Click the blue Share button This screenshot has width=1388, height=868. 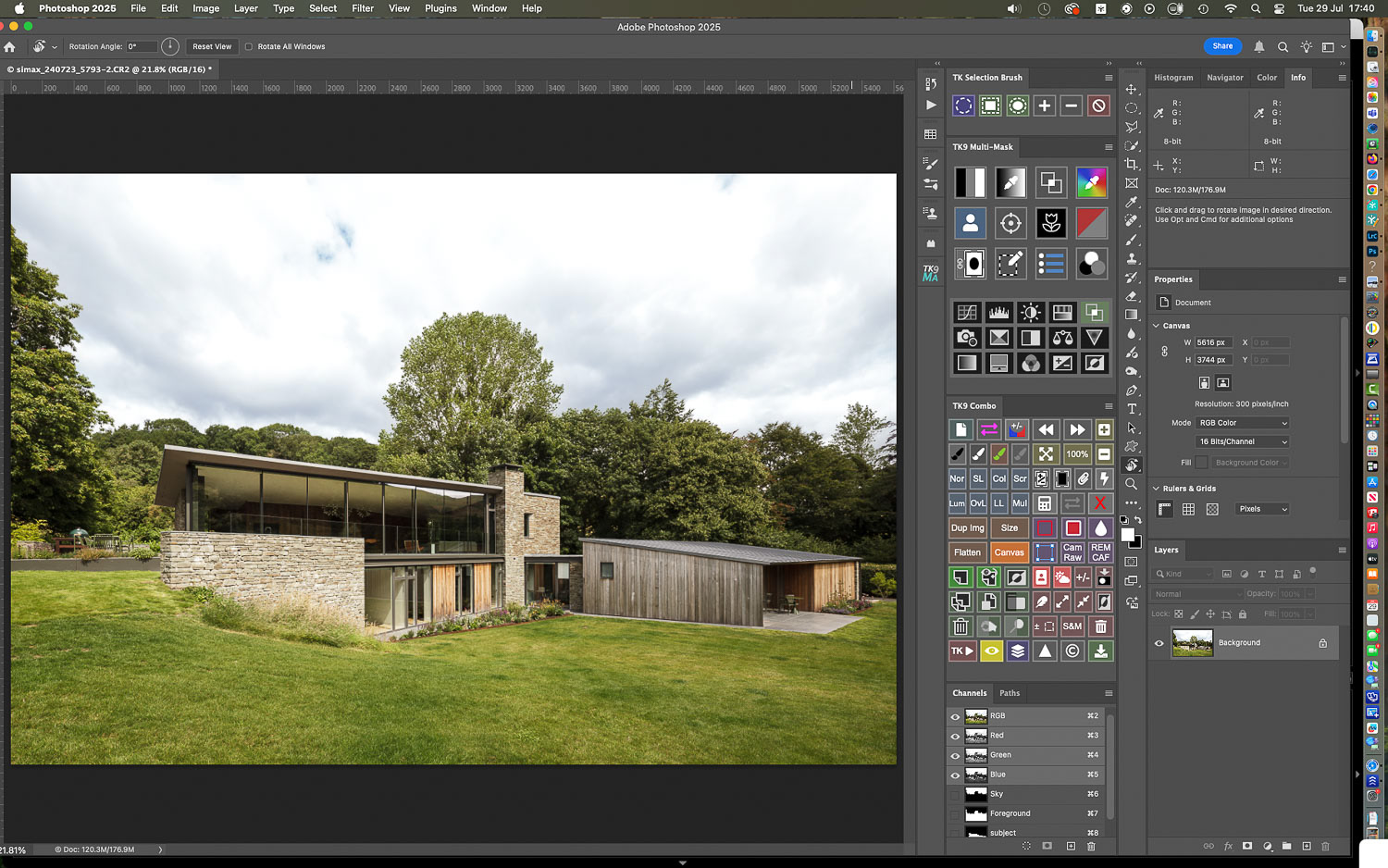pos(1222,46)
